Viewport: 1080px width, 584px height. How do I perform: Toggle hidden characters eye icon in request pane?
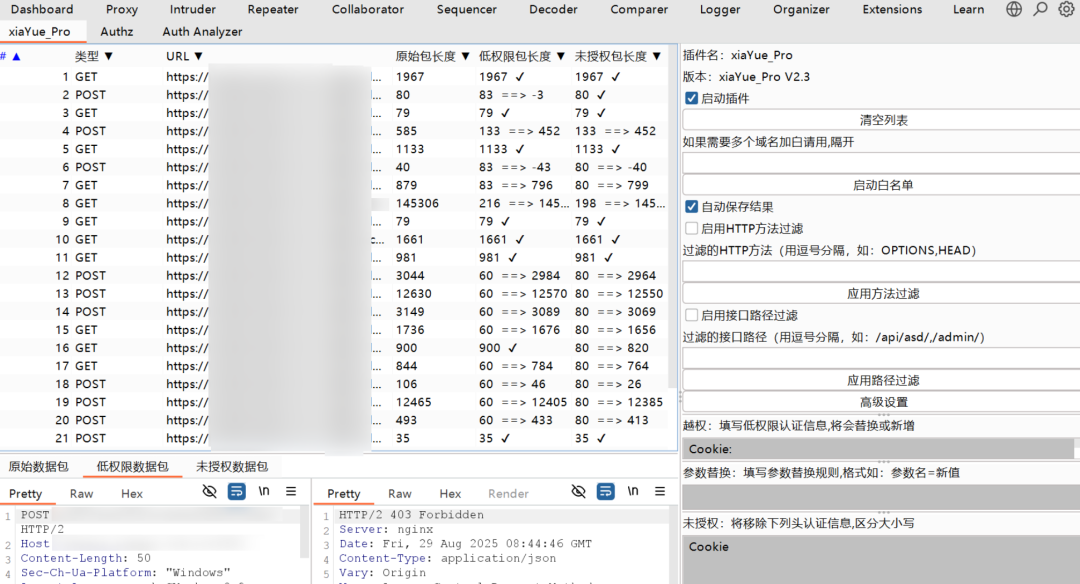pyautogui.click(x=209, y=491)
